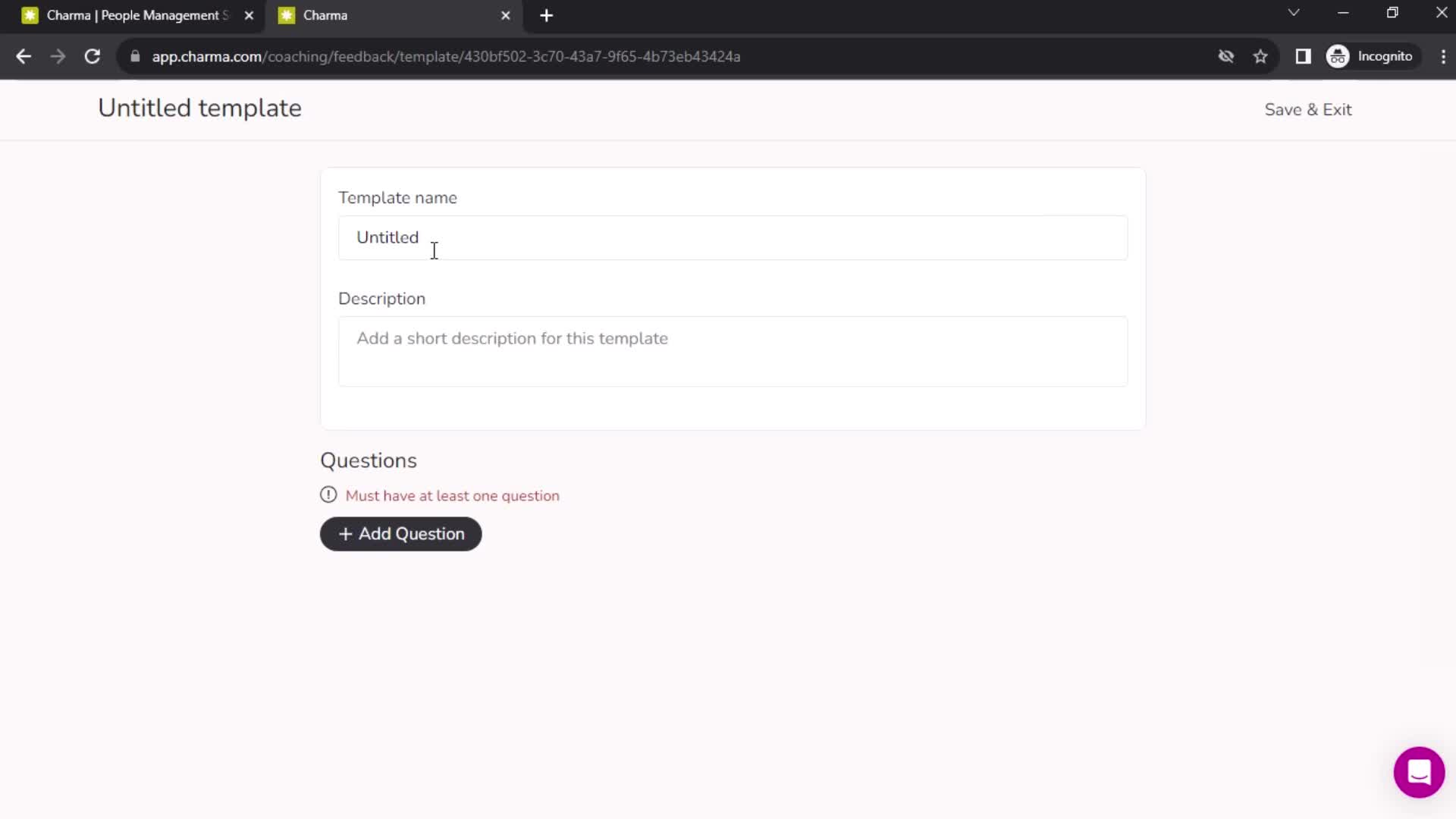Click the bookmark star icon in address bar

point(1263,57)
